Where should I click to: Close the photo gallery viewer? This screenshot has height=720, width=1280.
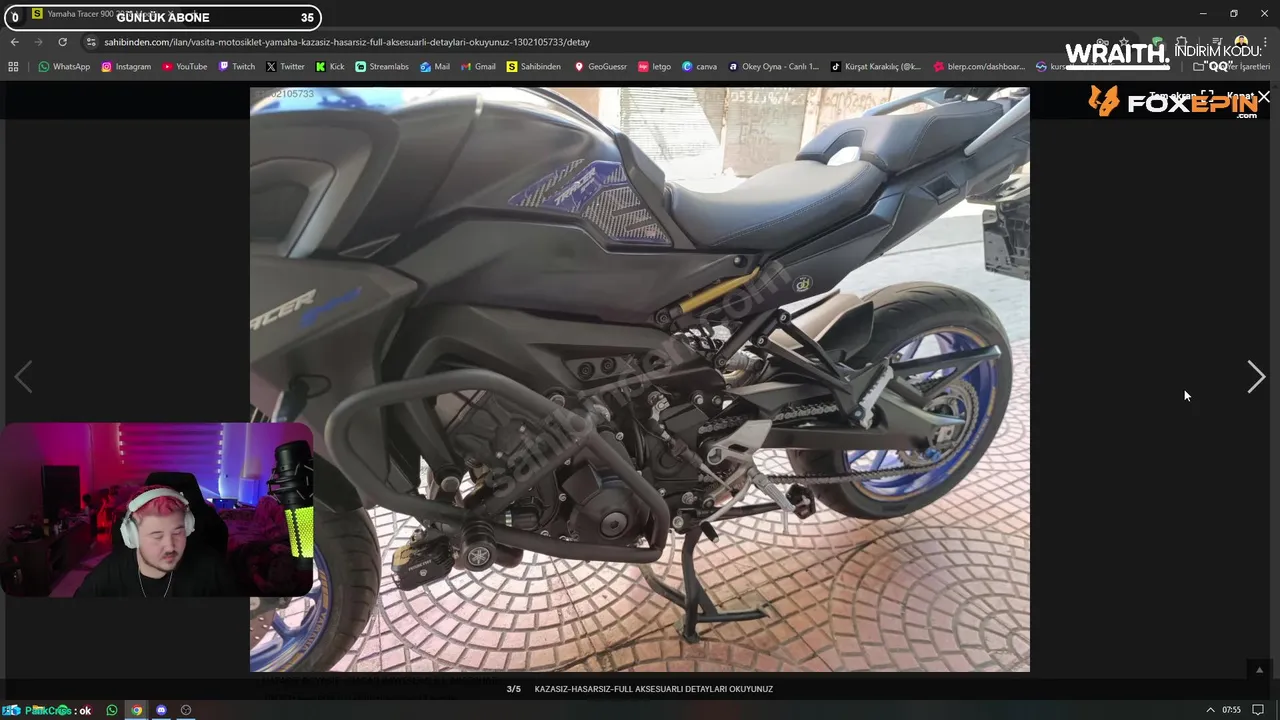[x=1264, y=97]
